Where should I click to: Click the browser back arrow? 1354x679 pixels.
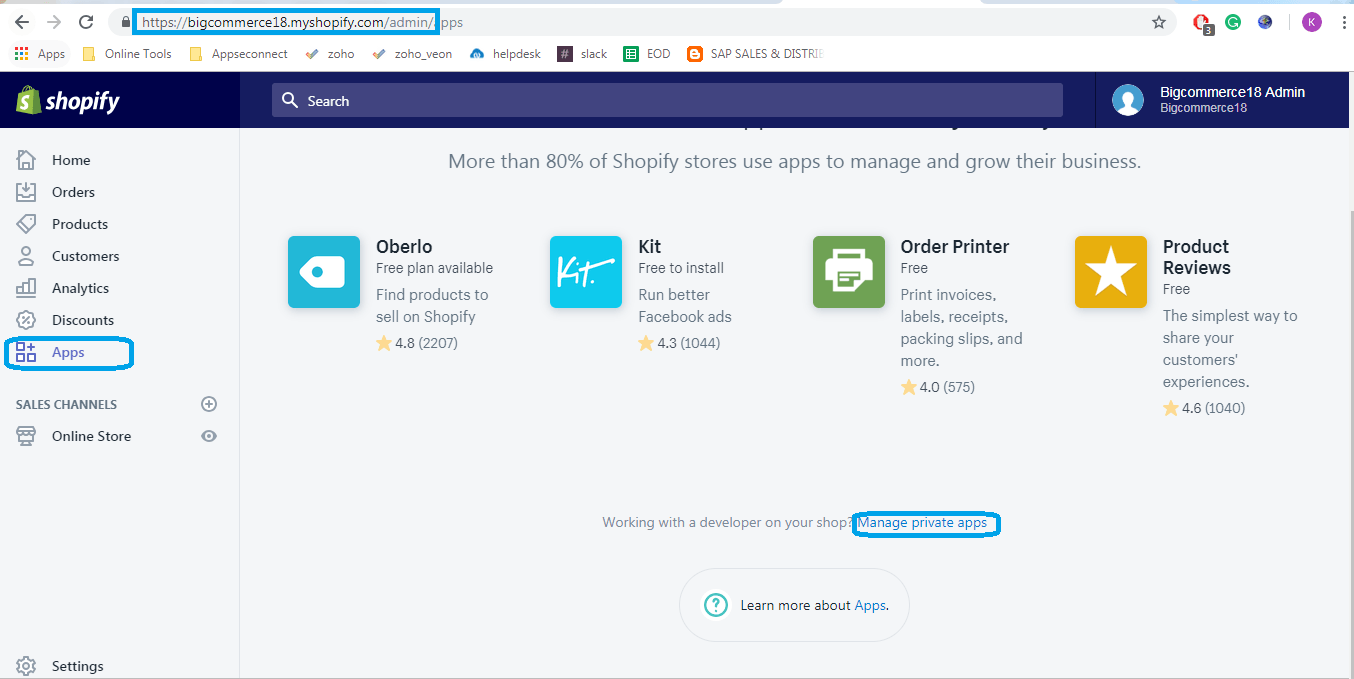tap(21, 22)
